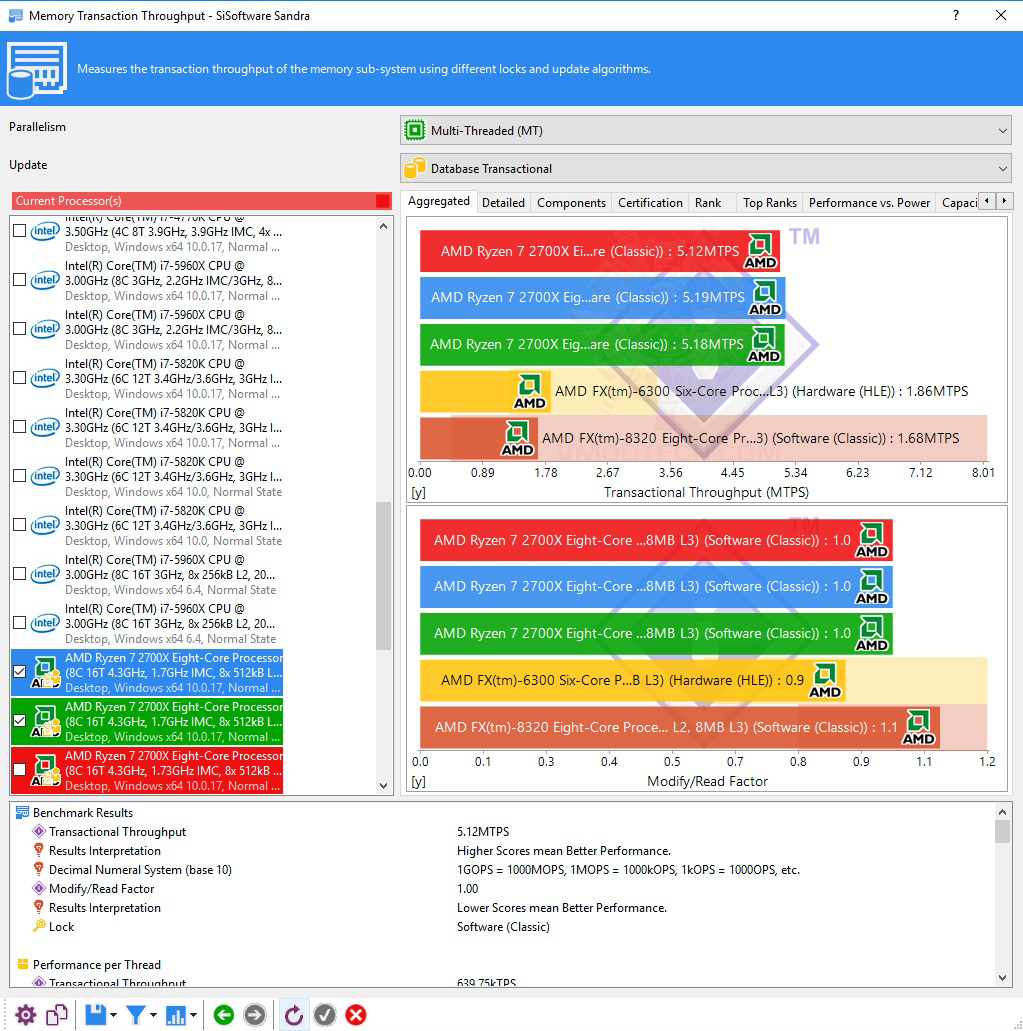Click the yellow database icon beside Database Transactional

(x=414, y=168)
